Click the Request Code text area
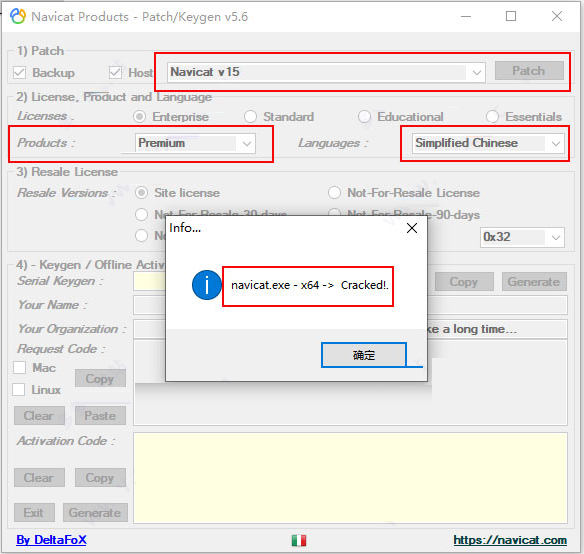Screen dimensions: 584x554 [x=350, y=383]
